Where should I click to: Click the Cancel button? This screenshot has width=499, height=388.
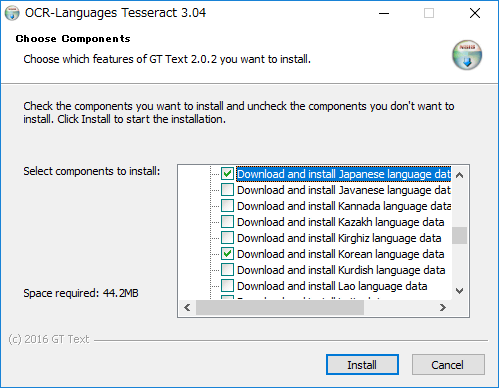448,365
